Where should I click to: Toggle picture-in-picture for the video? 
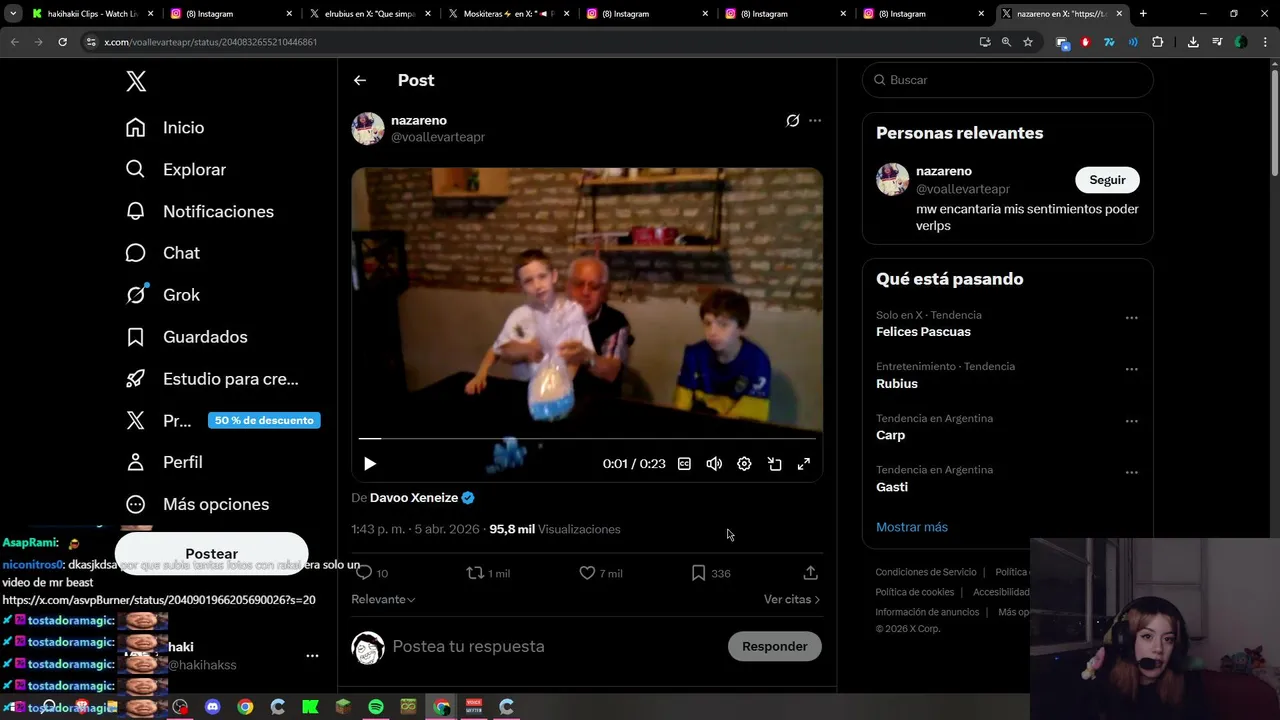[774, 464]
